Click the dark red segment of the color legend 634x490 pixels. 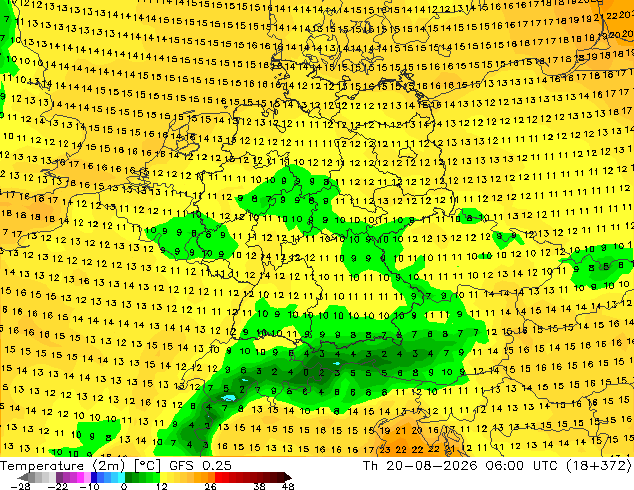(x=257, y=477)
